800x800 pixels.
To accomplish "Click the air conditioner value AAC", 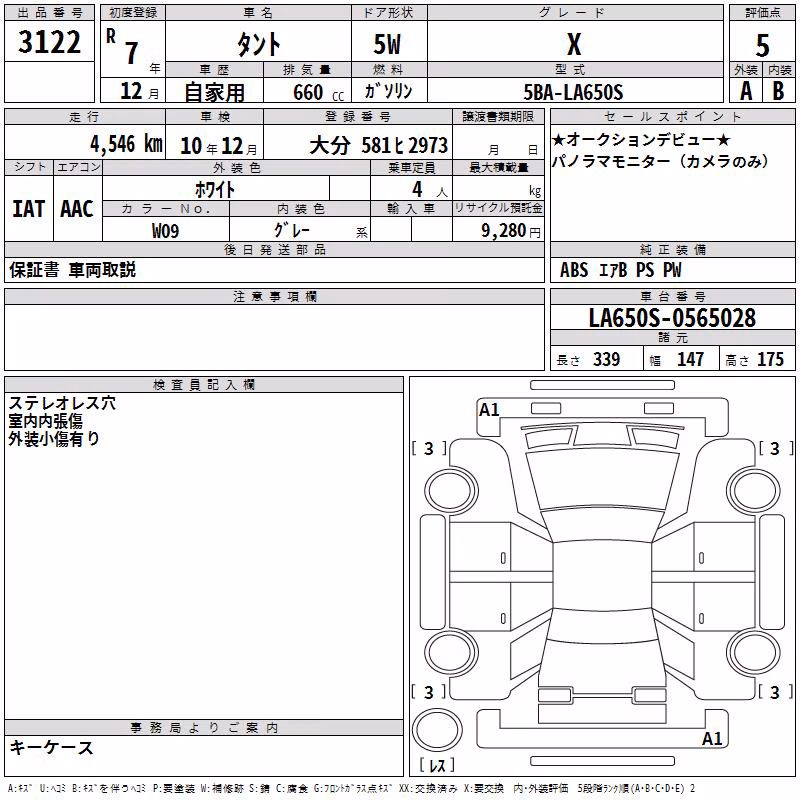I will click(77, 209).
